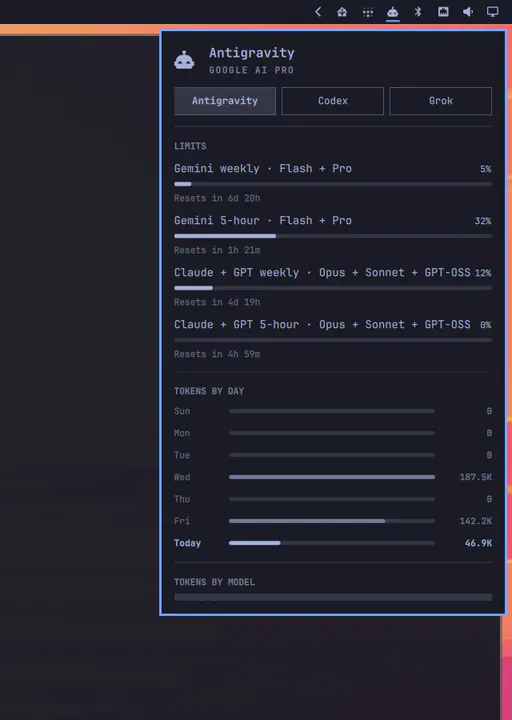Click 'Resets in 6d 20h' text
The width and height of the screenshot is (512, 720).
coord(217,198)
